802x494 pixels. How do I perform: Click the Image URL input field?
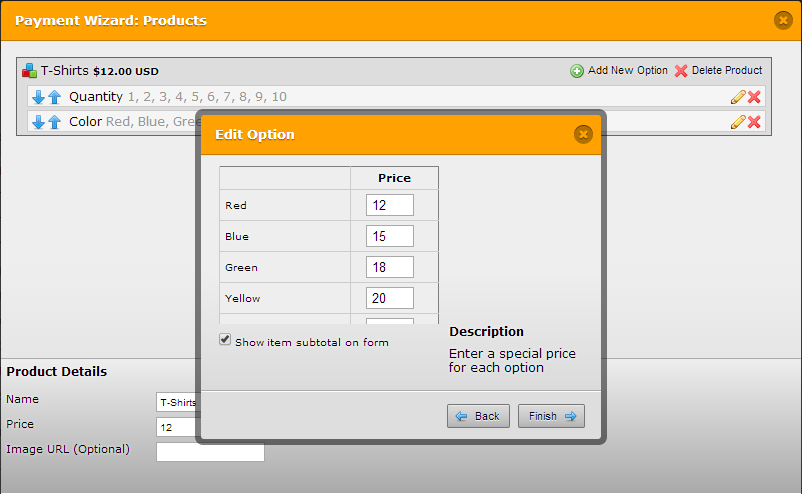point(210,452)
